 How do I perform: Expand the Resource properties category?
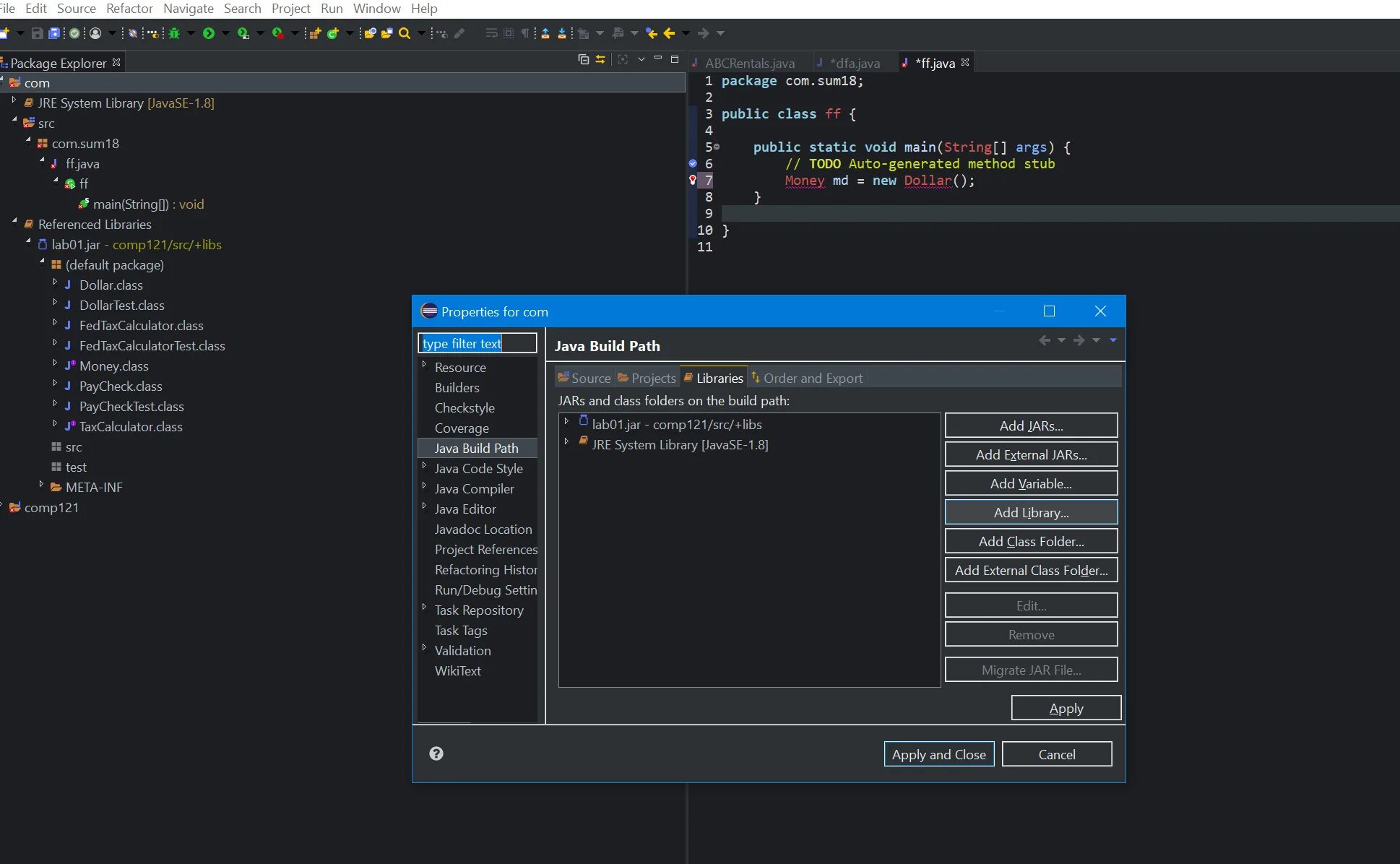point(425,365)
